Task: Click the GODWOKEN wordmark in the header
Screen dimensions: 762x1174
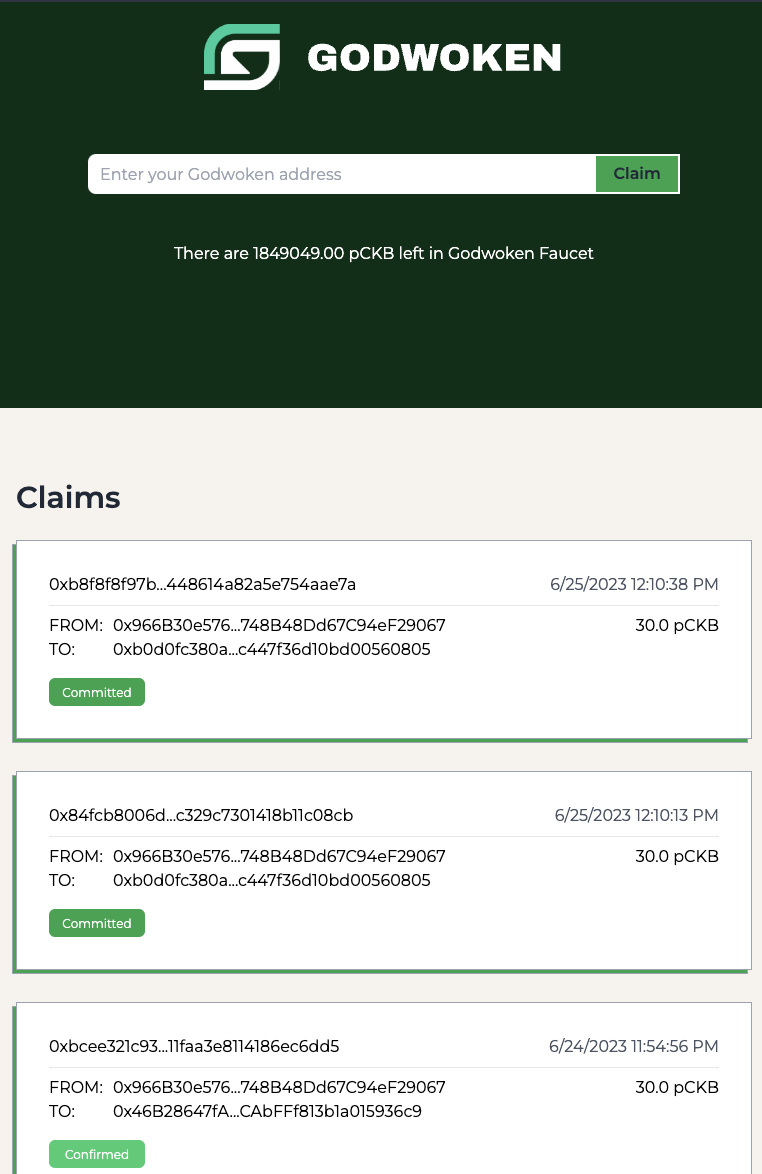Action: [x=434, y=57]
